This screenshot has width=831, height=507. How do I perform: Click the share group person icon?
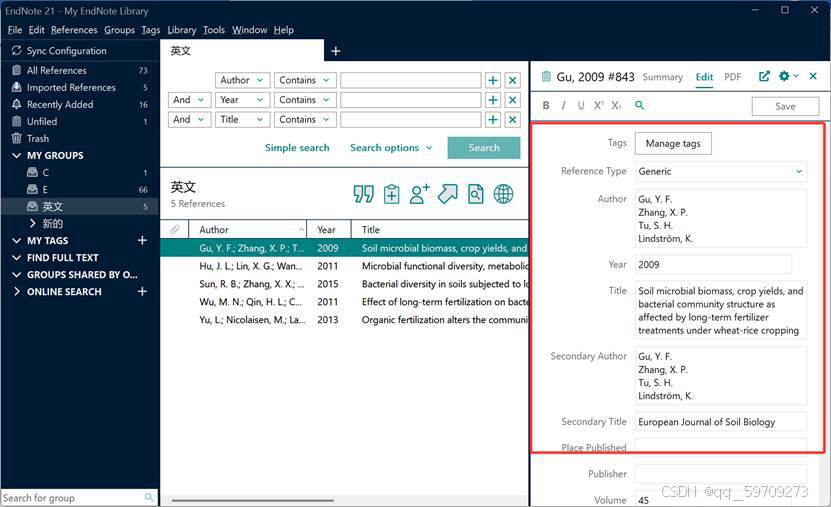click(419, 194)
